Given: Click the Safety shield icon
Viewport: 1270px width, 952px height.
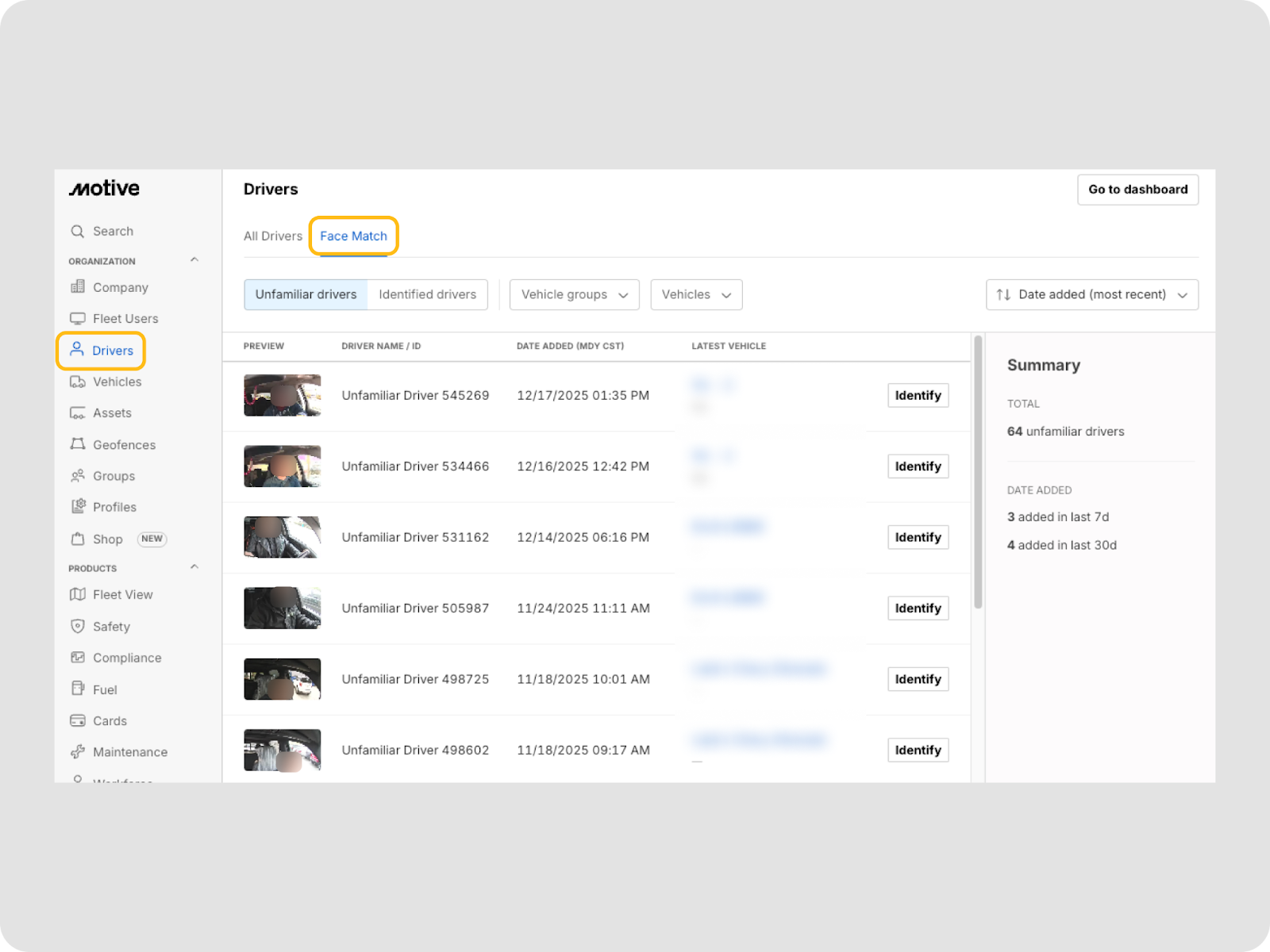Looking at the screenshot, I should [x=77, y=626].
